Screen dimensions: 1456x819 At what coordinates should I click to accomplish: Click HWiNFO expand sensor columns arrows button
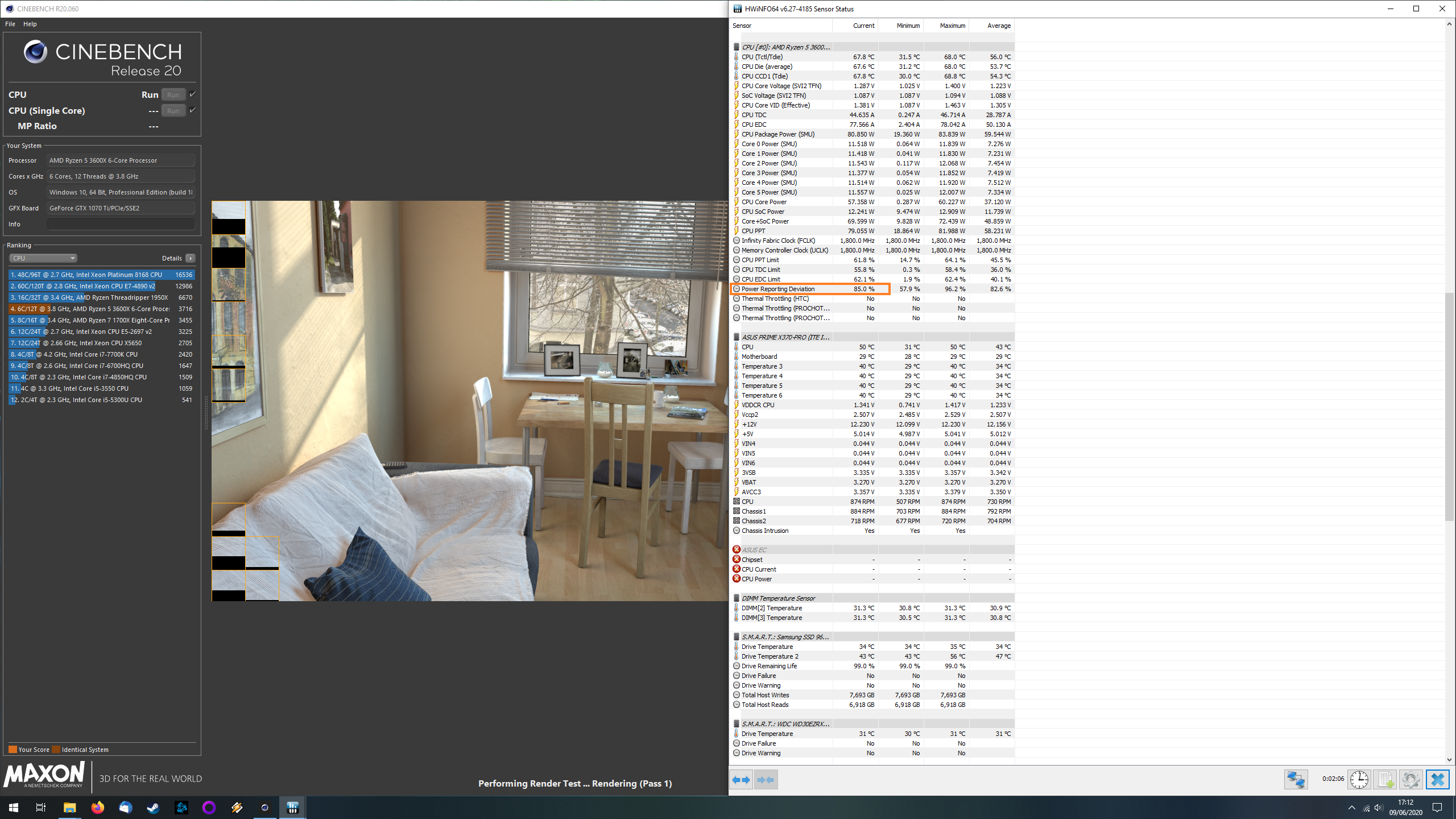(x=741, y=779)
